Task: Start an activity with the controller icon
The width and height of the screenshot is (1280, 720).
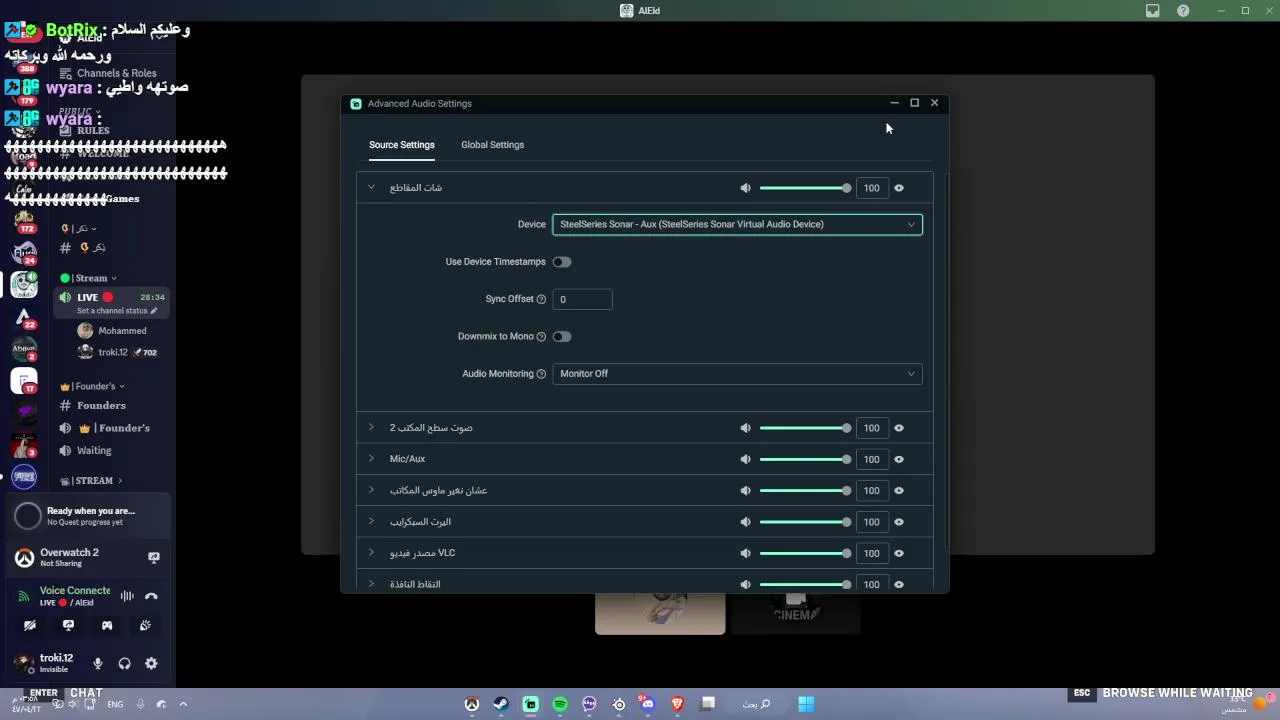Action: pyautogui.click(x=107, y=625)
